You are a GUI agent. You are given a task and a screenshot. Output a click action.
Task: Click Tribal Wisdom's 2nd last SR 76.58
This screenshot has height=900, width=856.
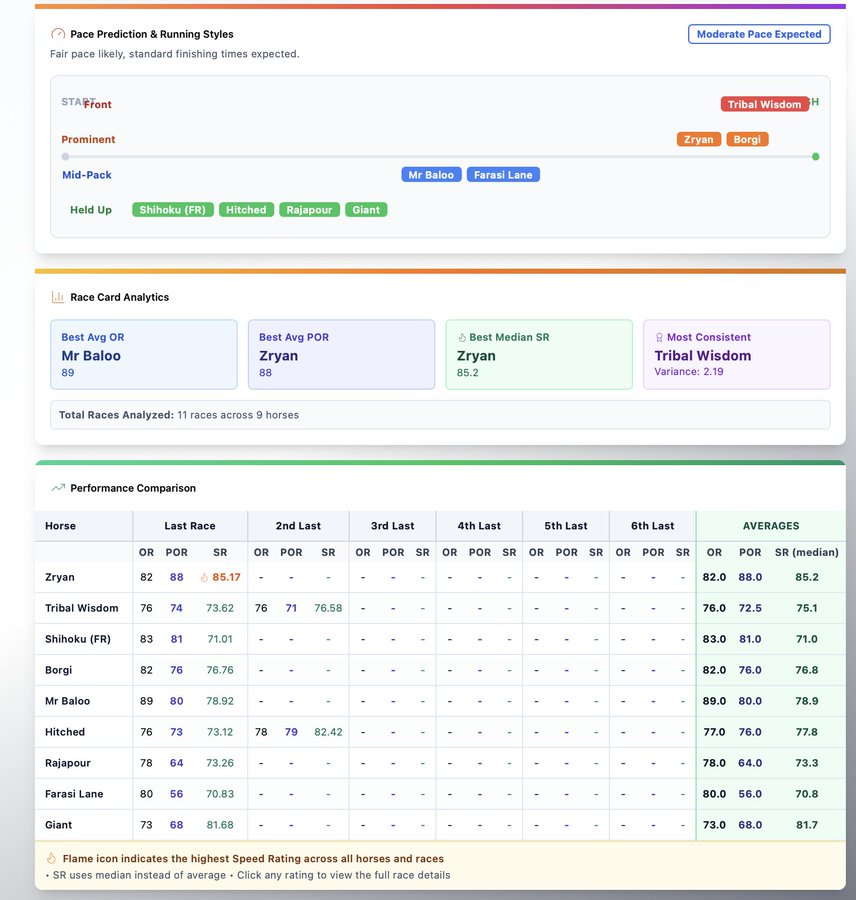[x=328, y=608]
